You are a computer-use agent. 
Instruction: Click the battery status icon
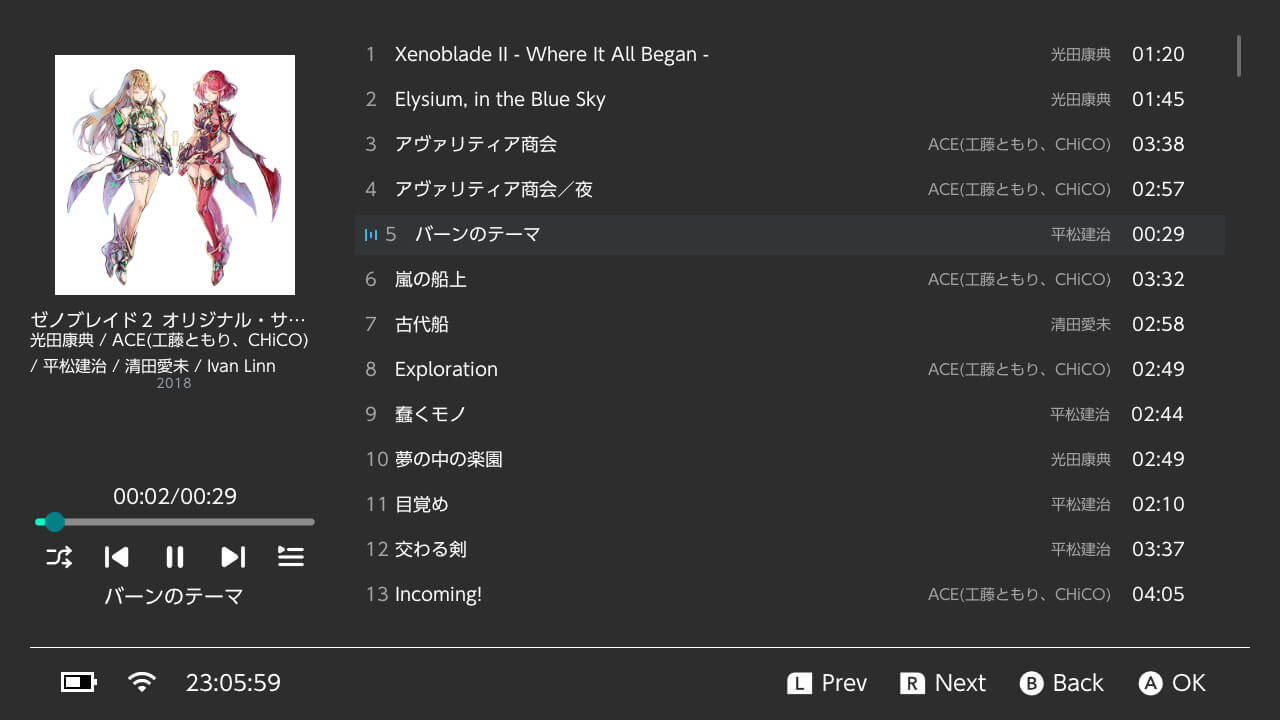[77, 682]
